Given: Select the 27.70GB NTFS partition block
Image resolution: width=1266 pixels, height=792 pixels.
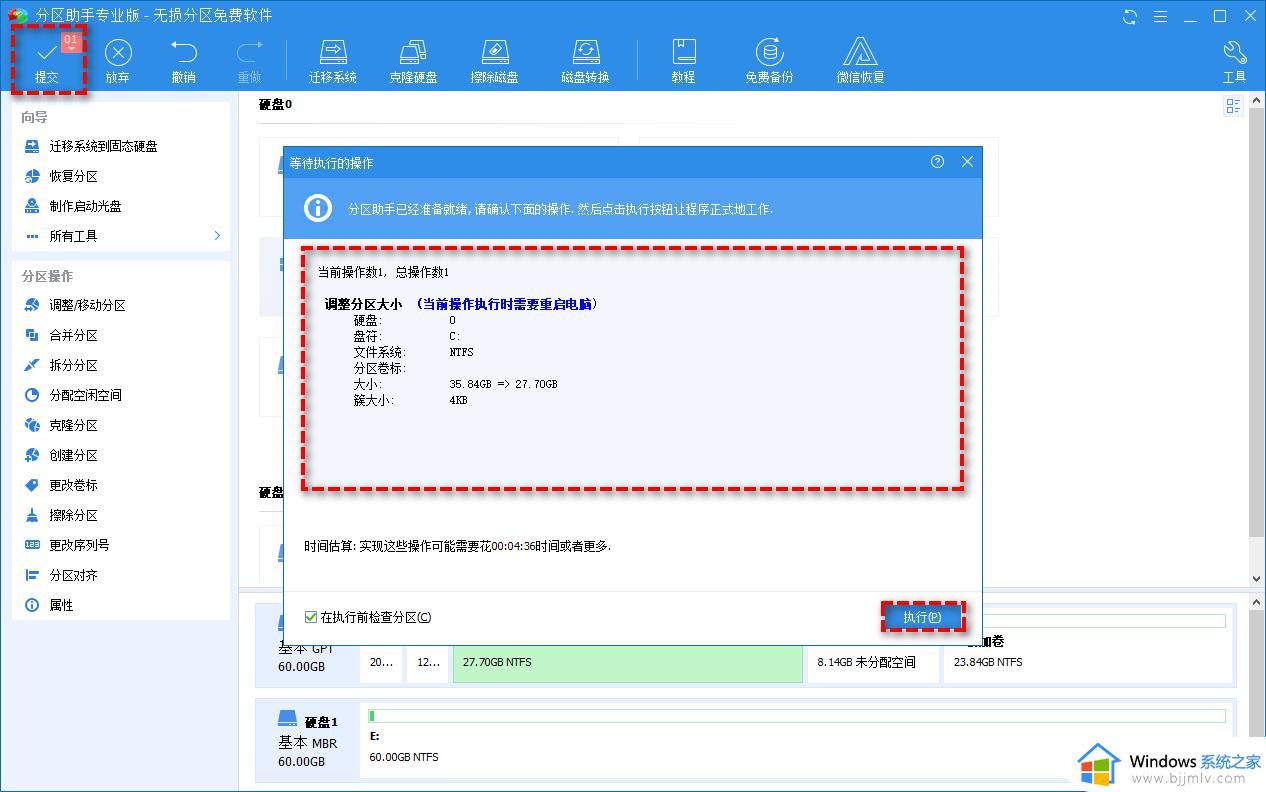Looking at the screenshot, I should point(628,662).
